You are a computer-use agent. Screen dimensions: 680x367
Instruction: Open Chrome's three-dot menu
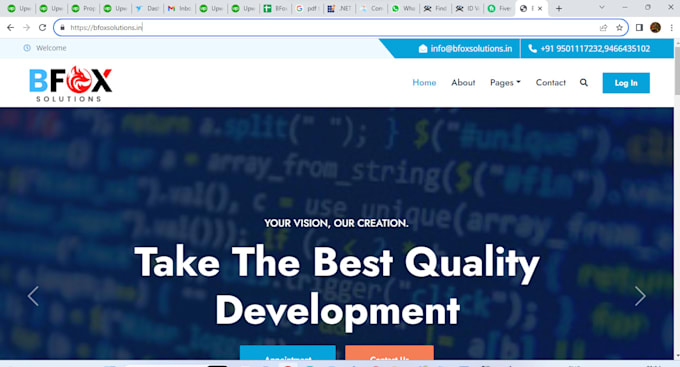pyautogui.click(x=671, y=27)
